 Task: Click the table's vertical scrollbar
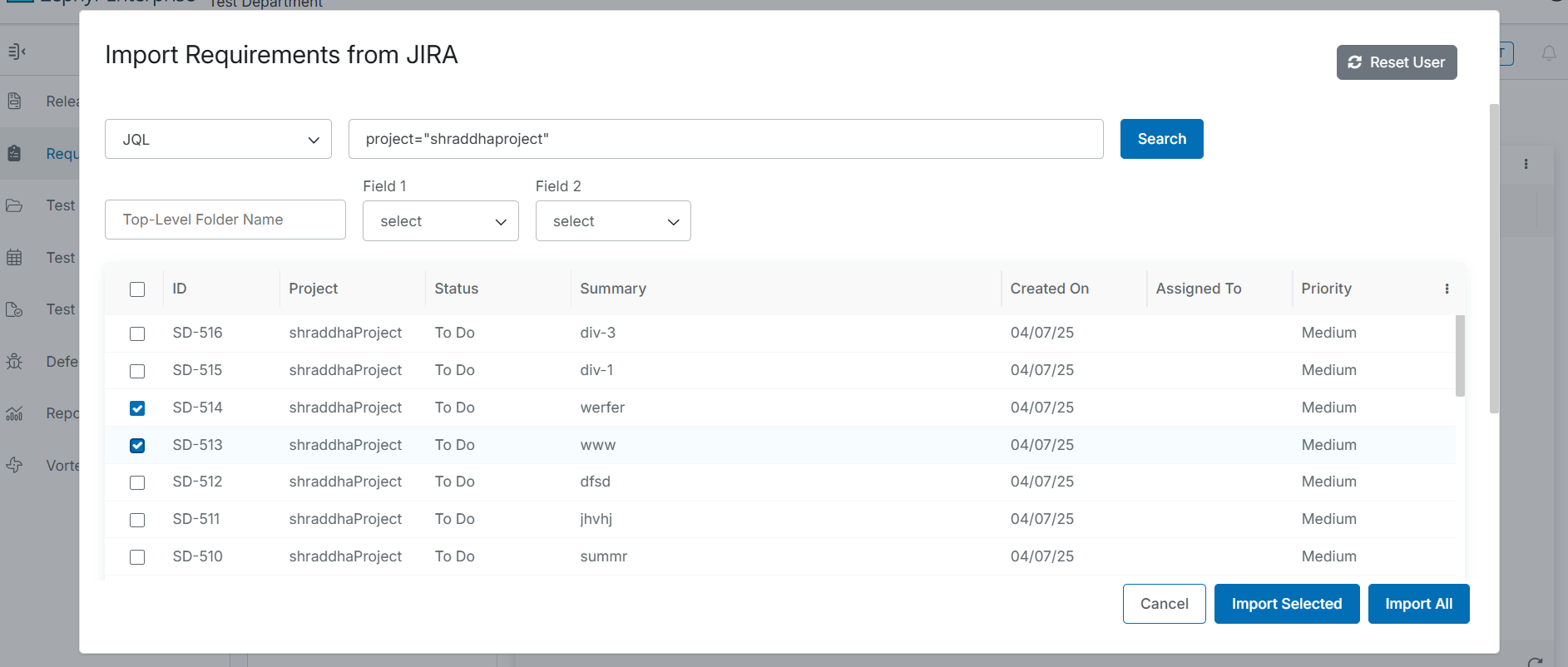1460,356
